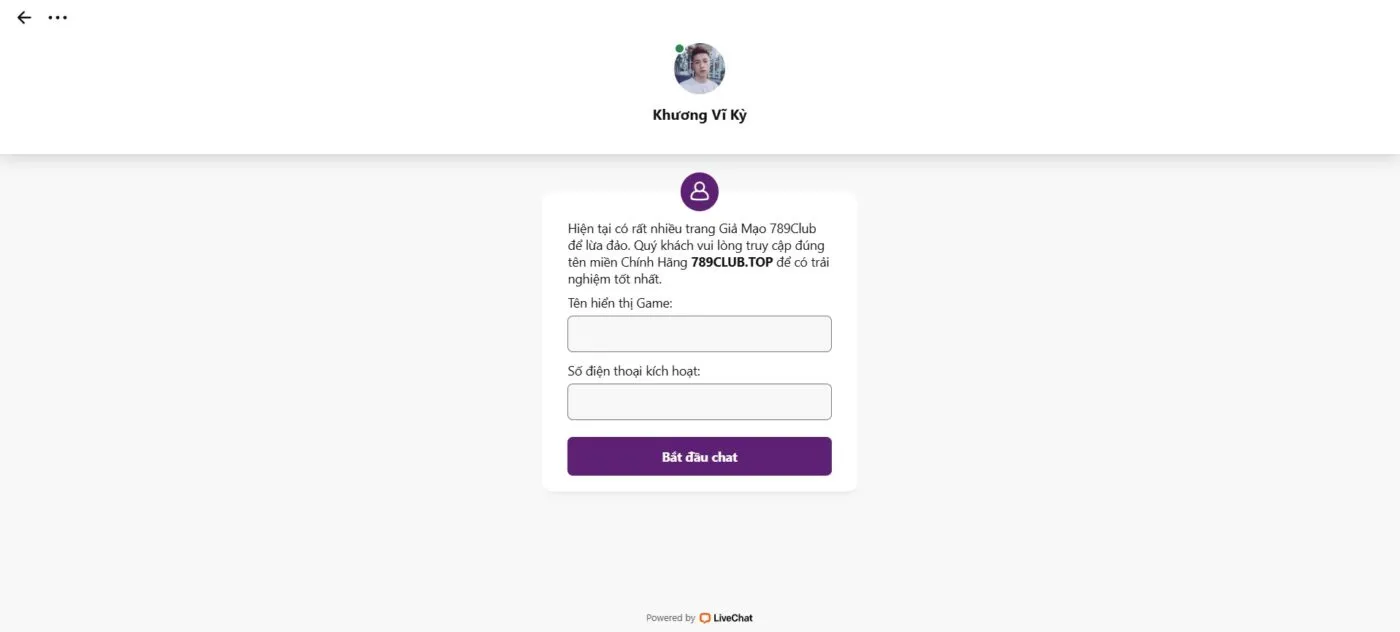Click the 'nghiệm tốt nhất.' closing line
The height and width of the screenshot is (632, 1400).
pos(615,279)
